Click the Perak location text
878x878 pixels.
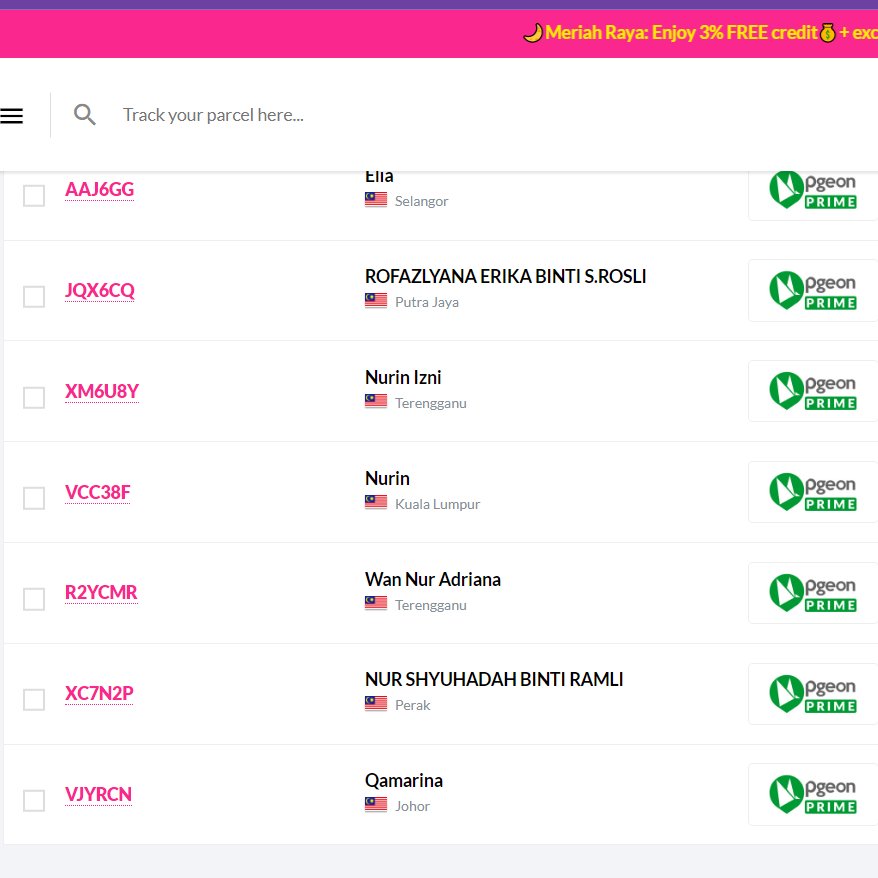point(413,705)
